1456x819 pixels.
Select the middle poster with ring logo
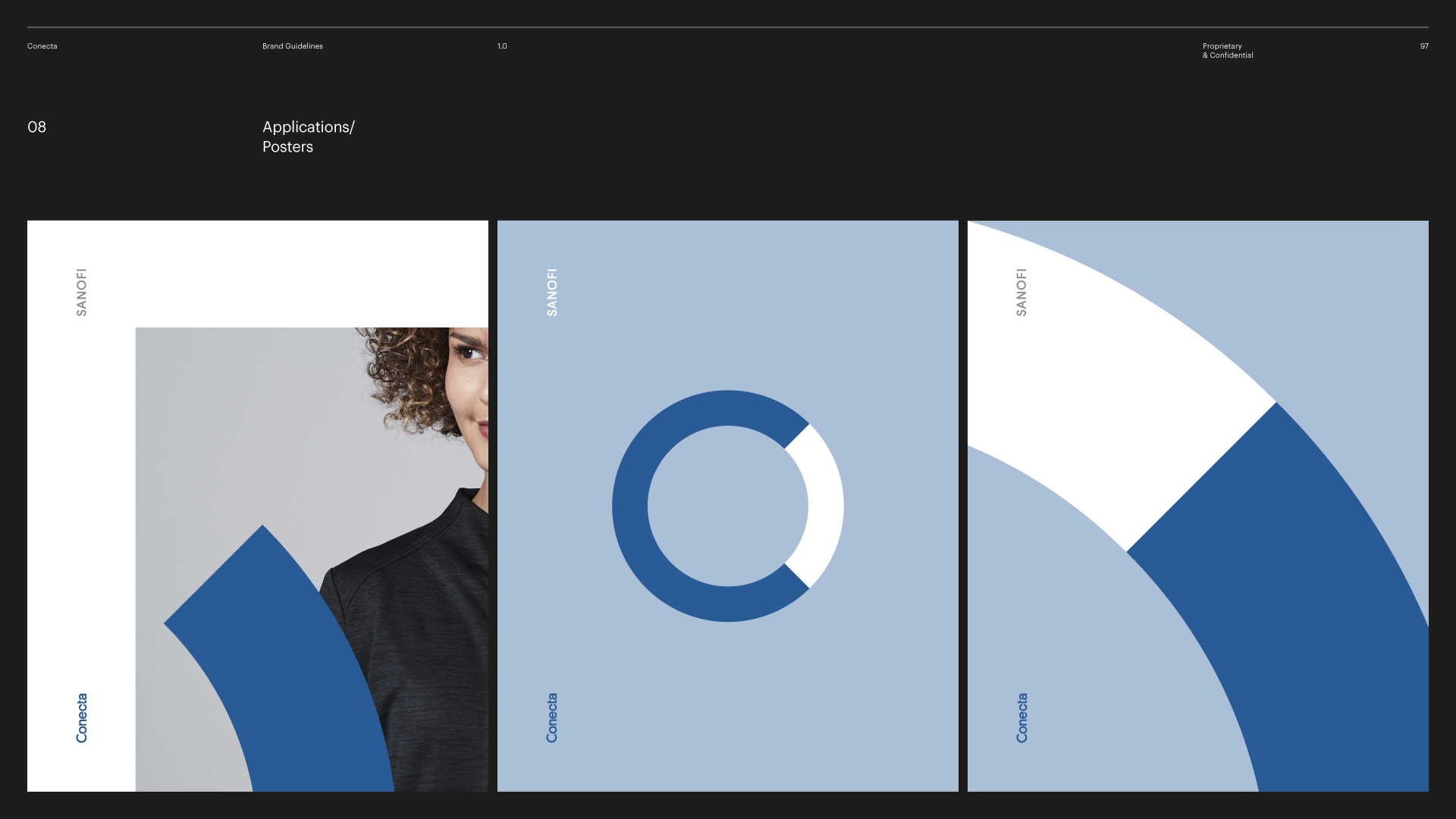728,506
